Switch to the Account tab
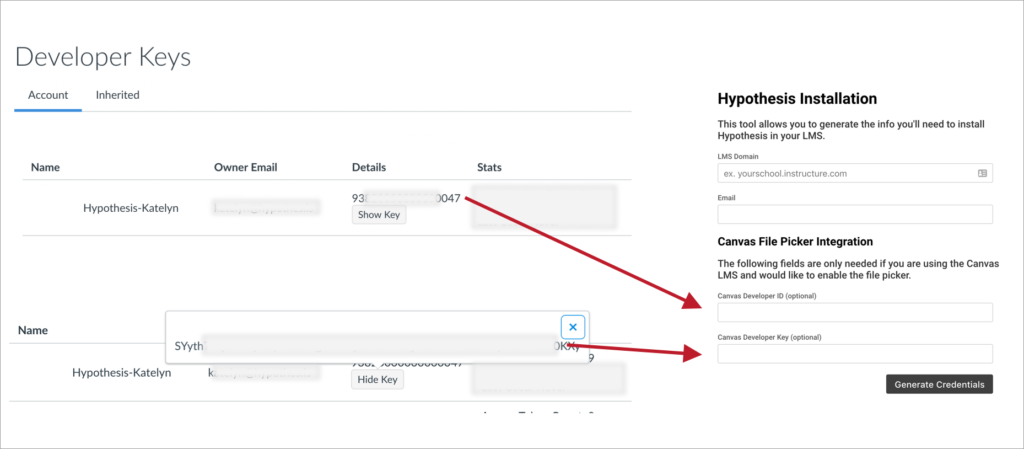Screen dimensions: 1024x449 pyautogui.click(x=48, y=95)
